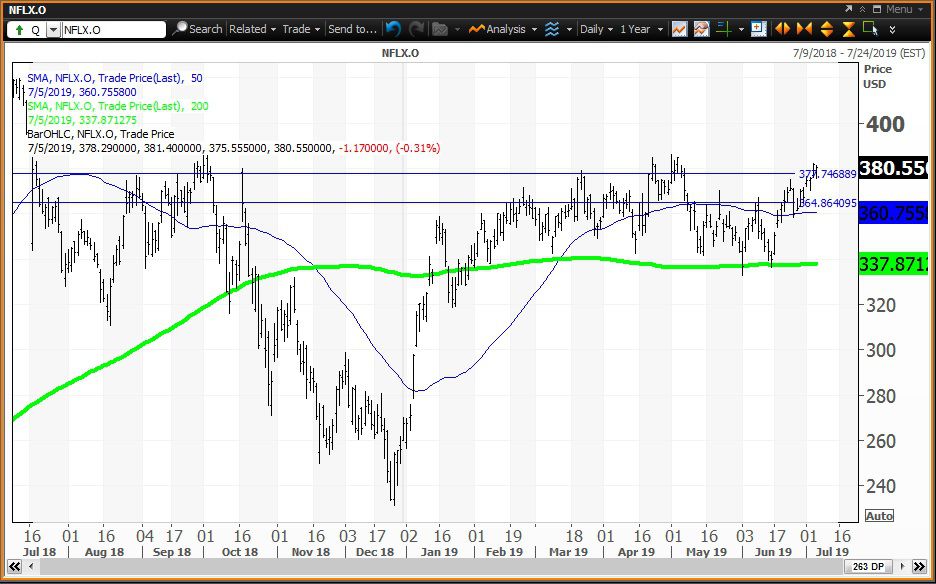Click the green 337.871 SMA price tag
Image resolution: width=936 pixels, height=584 pixels.
coord(893,263)
